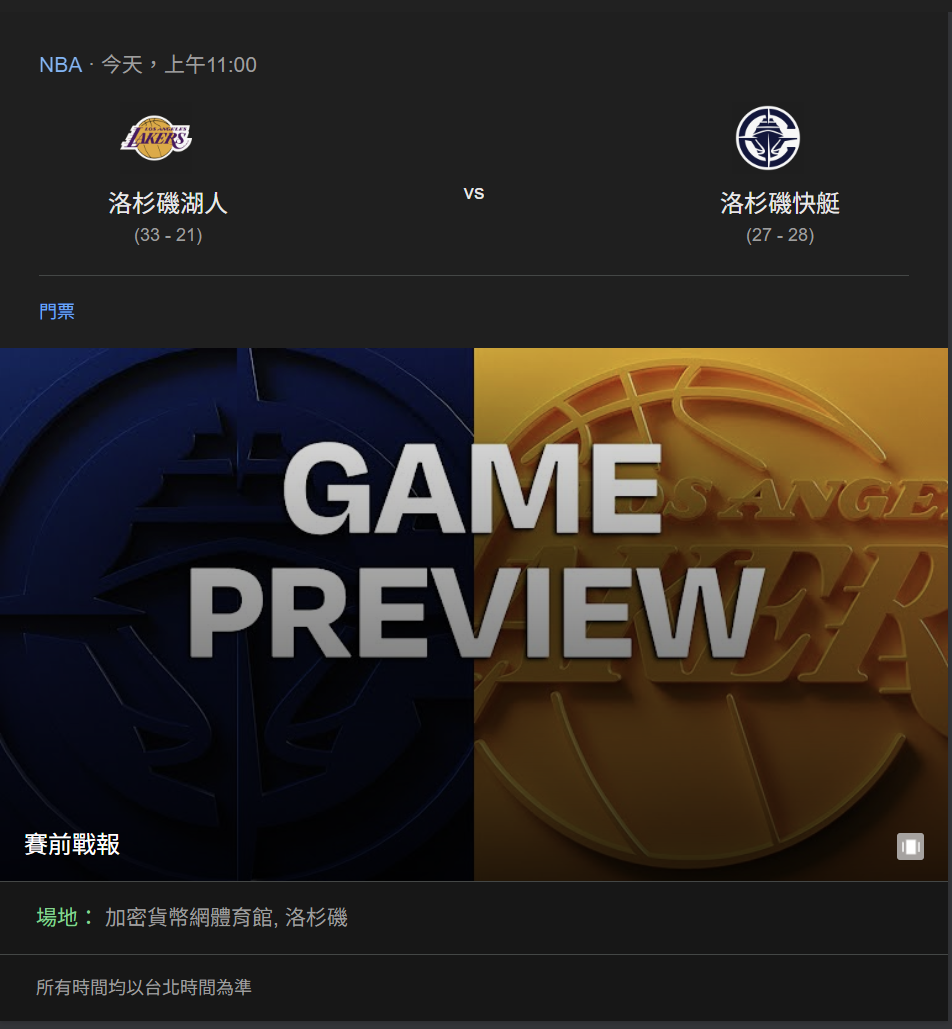Click the word GAME in the banner
Screen dimensions: 952x1029
pos(472,489)
